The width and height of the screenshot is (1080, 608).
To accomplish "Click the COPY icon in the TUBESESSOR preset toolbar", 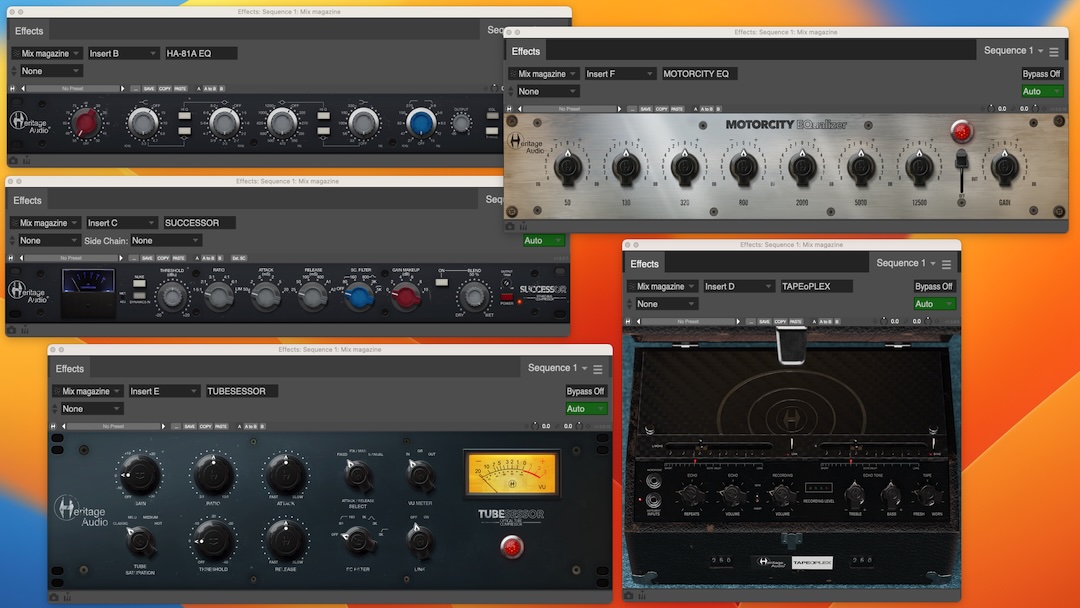I will tap(206, 427).
